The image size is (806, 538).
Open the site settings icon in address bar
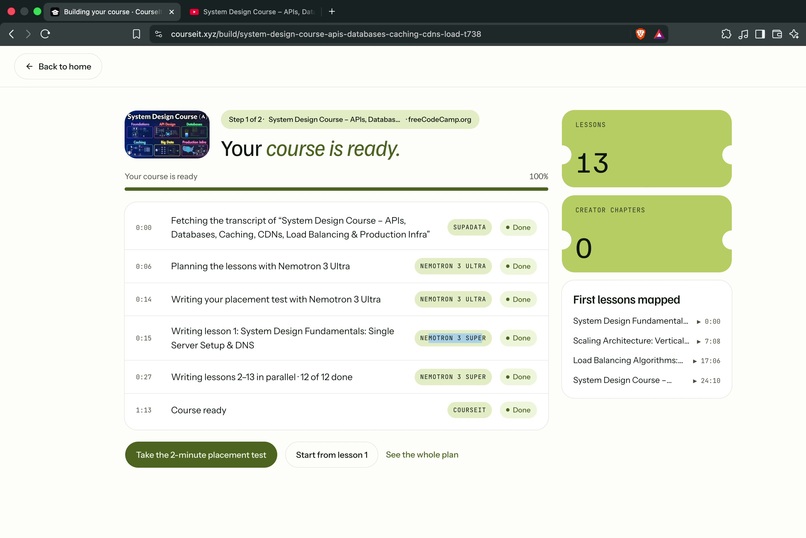[x=159, y=34]
